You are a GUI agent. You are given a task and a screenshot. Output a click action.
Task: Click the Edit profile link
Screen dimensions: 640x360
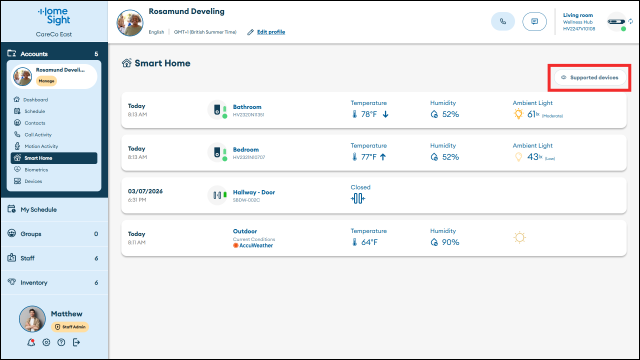point(271,32)
